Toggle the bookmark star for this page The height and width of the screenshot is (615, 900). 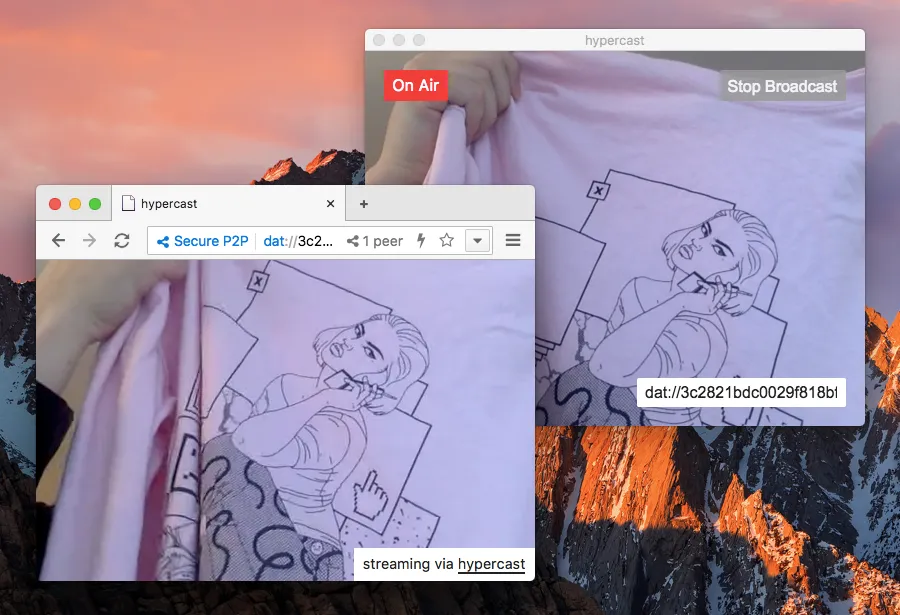[x=446, y=240]
